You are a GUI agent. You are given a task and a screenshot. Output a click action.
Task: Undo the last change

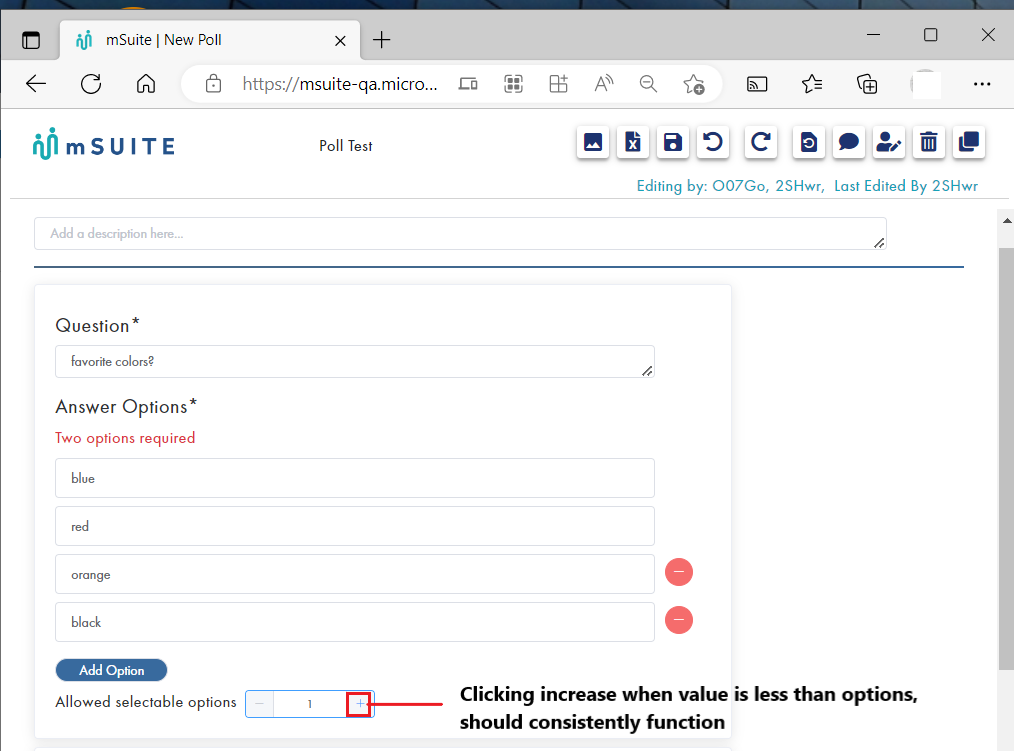pos(712,142)
